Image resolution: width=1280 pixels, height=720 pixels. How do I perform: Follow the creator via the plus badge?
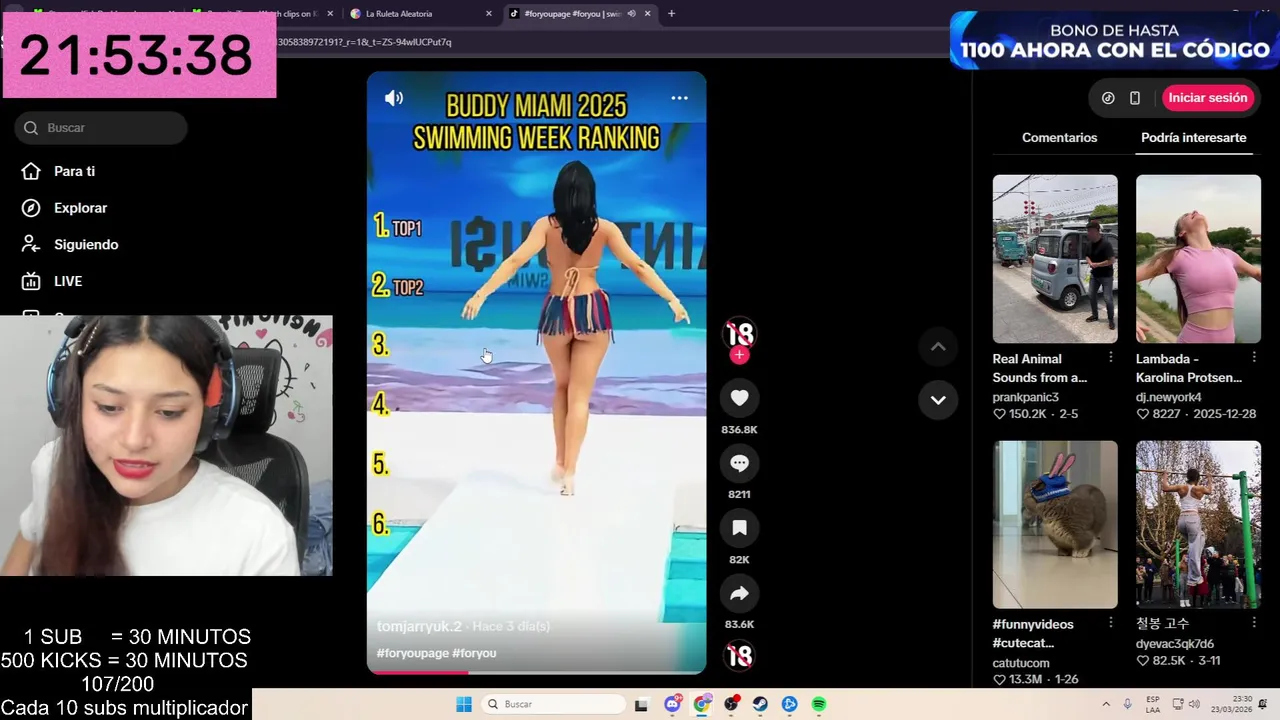[739, 355]
